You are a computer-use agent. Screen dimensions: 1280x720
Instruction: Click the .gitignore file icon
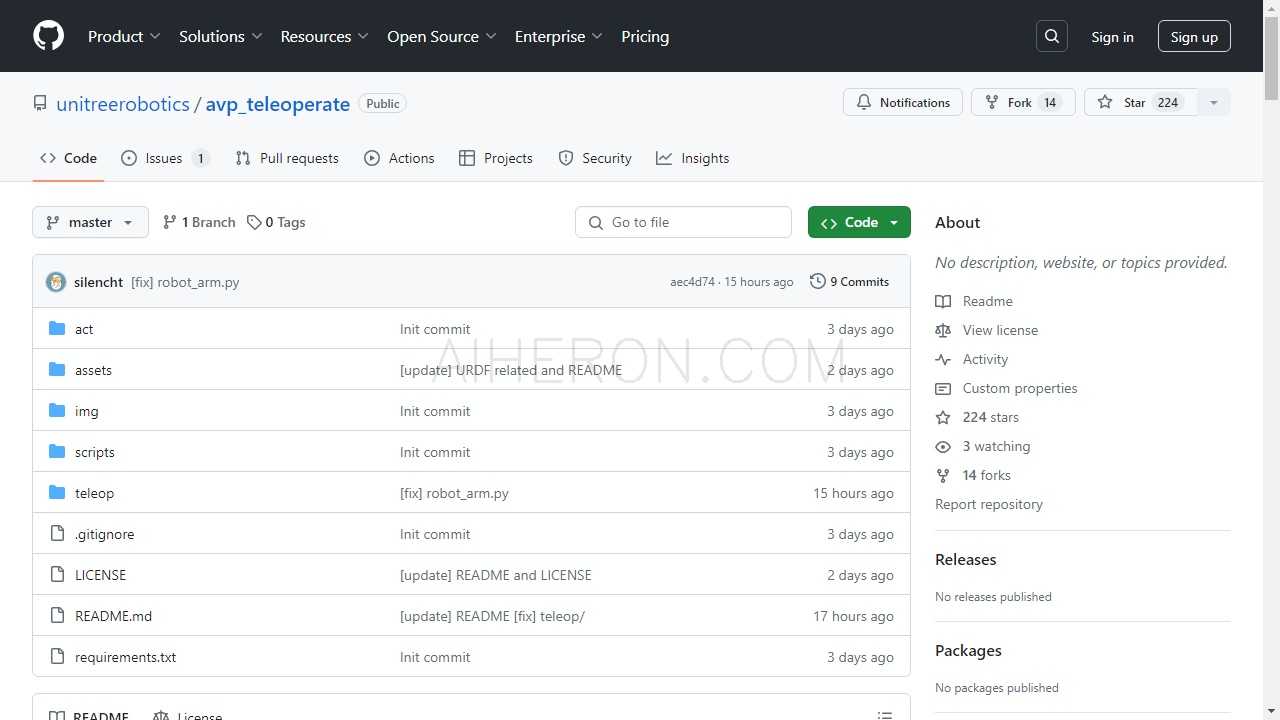point(57,534)
